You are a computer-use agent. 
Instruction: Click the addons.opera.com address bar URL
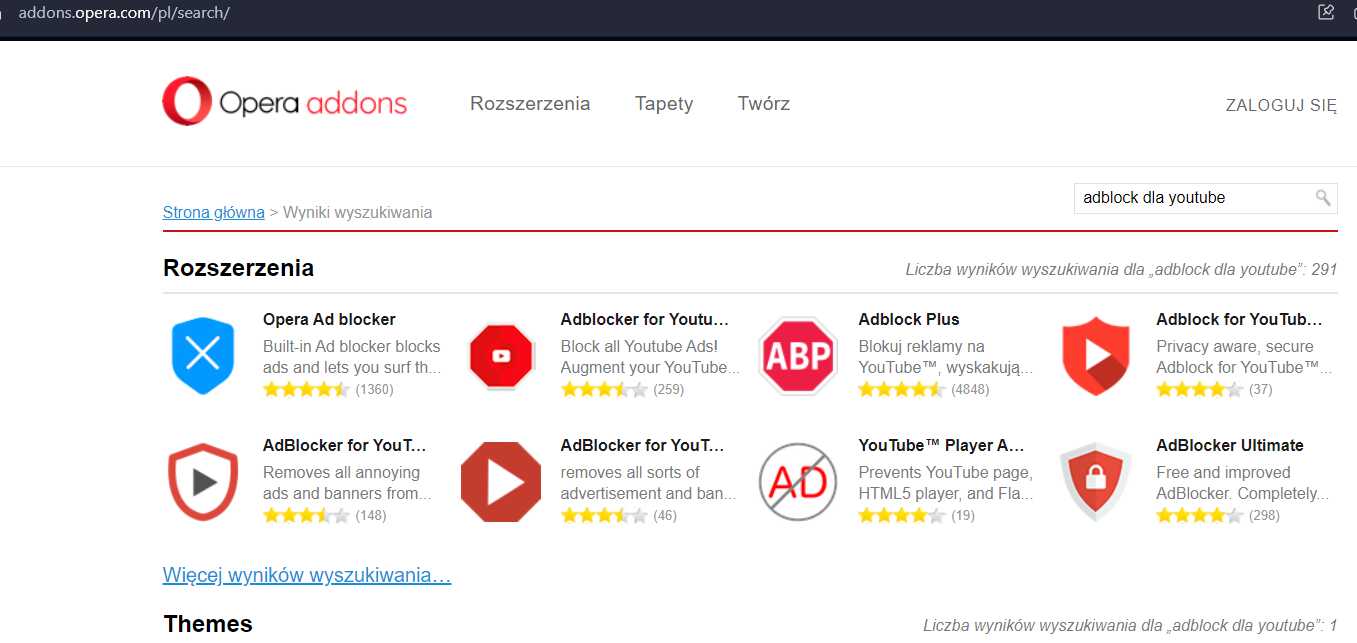[x=124, y=13]
